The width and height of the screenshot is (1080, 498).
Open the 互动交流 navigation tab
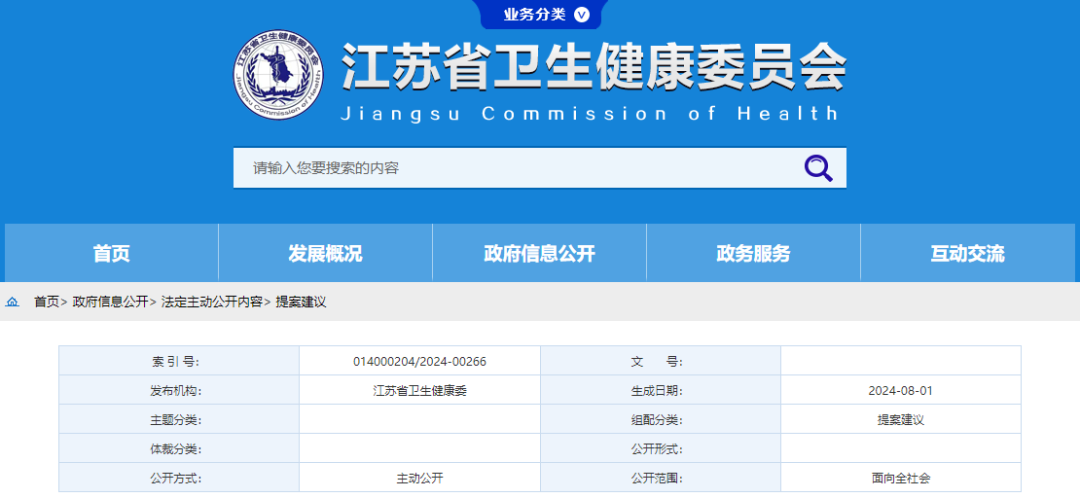coord(968,253)
